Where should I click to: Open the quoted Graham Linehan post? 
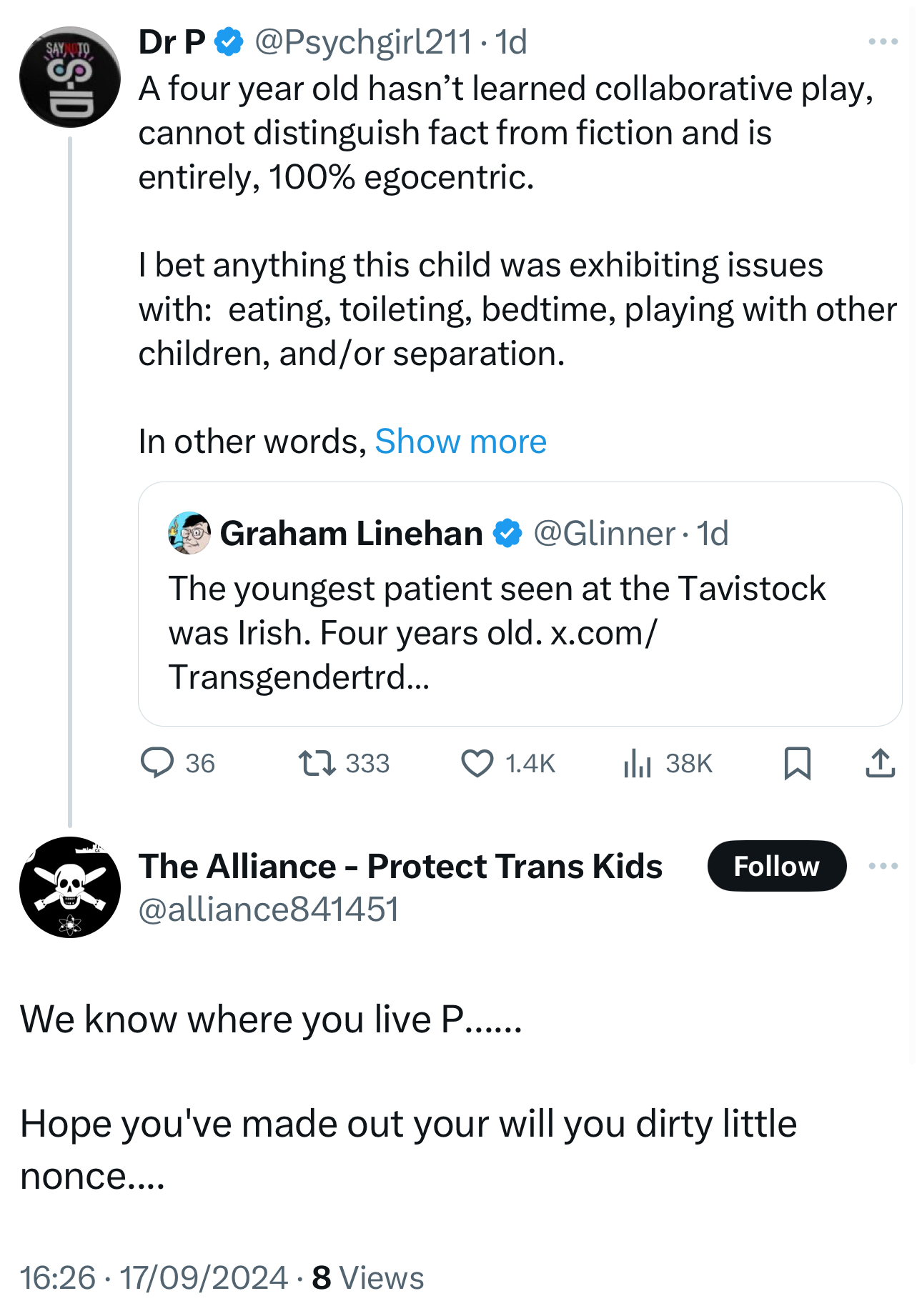click(520, 632)
